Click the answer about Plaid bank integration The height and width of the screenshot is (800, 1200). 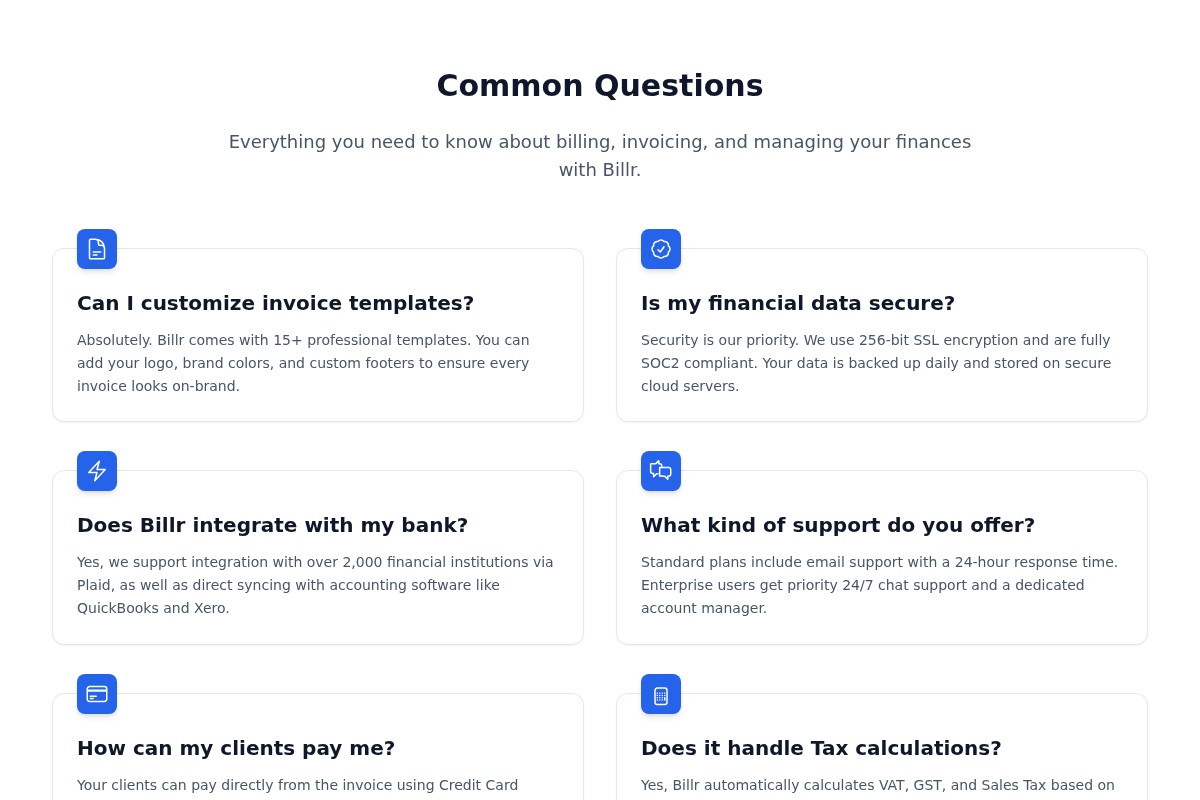tap(314, 585)
